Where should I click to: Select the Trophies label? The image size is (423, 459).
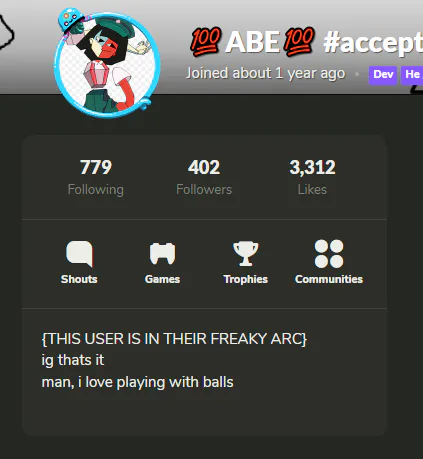[246, 279]
